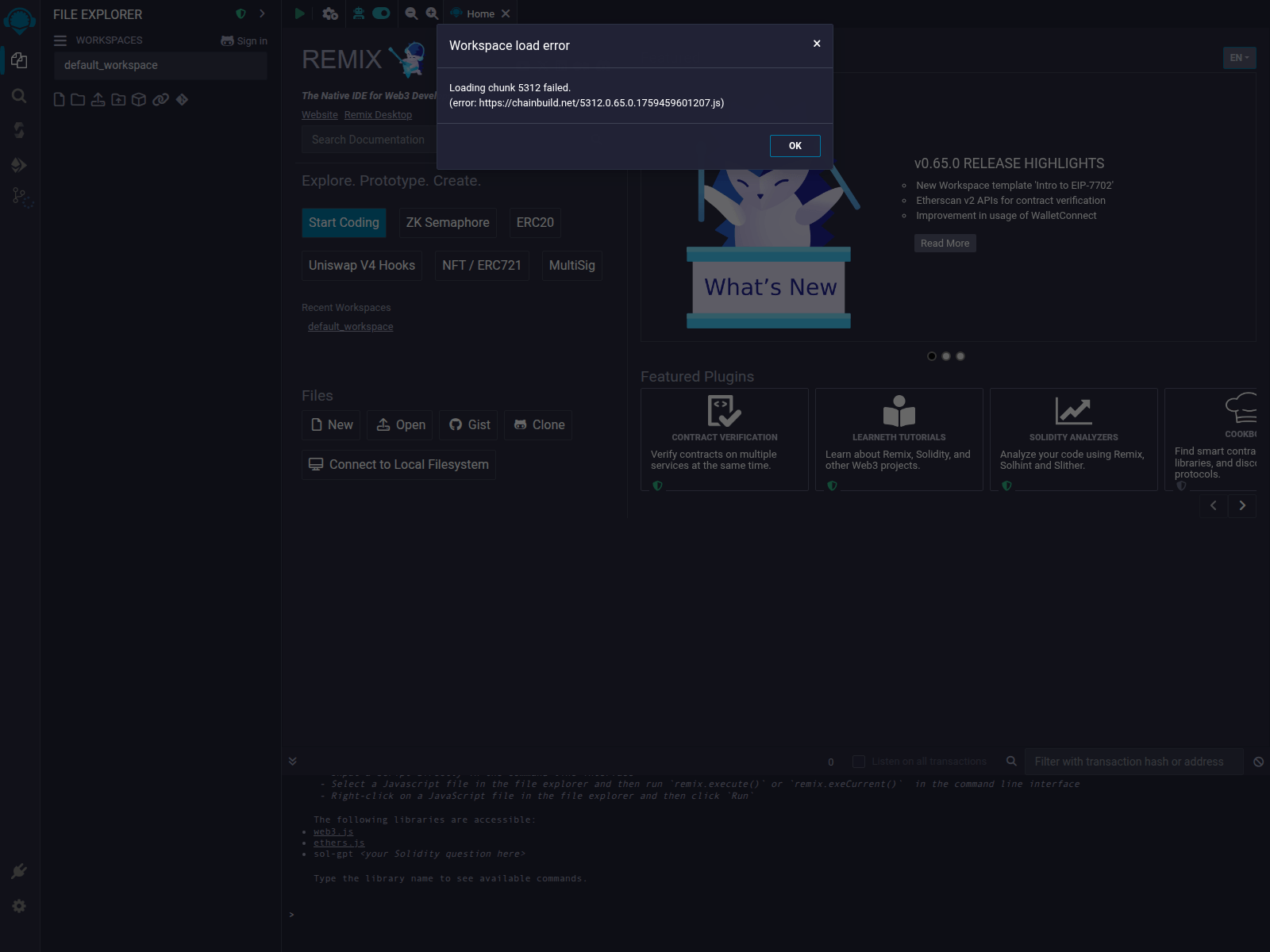Viewport: 1270px width, 952px height.
Task: Open Solidity compiler sidebar icon
Action: click(19, 130)
